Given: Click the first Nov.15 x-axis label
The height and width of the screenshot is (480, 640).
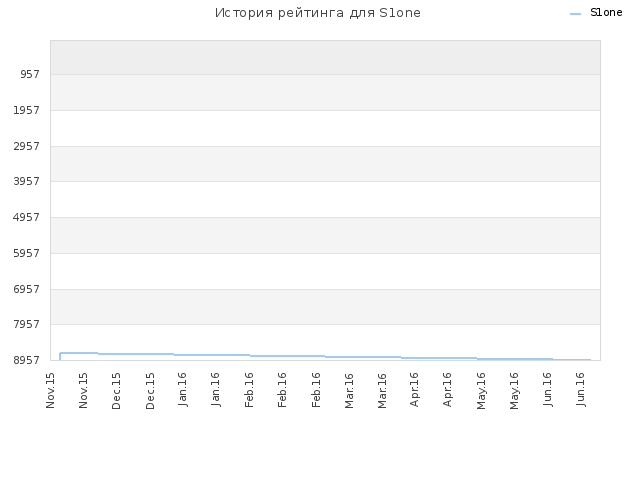Looking at the screenshot, I should [x=50, y=391].
